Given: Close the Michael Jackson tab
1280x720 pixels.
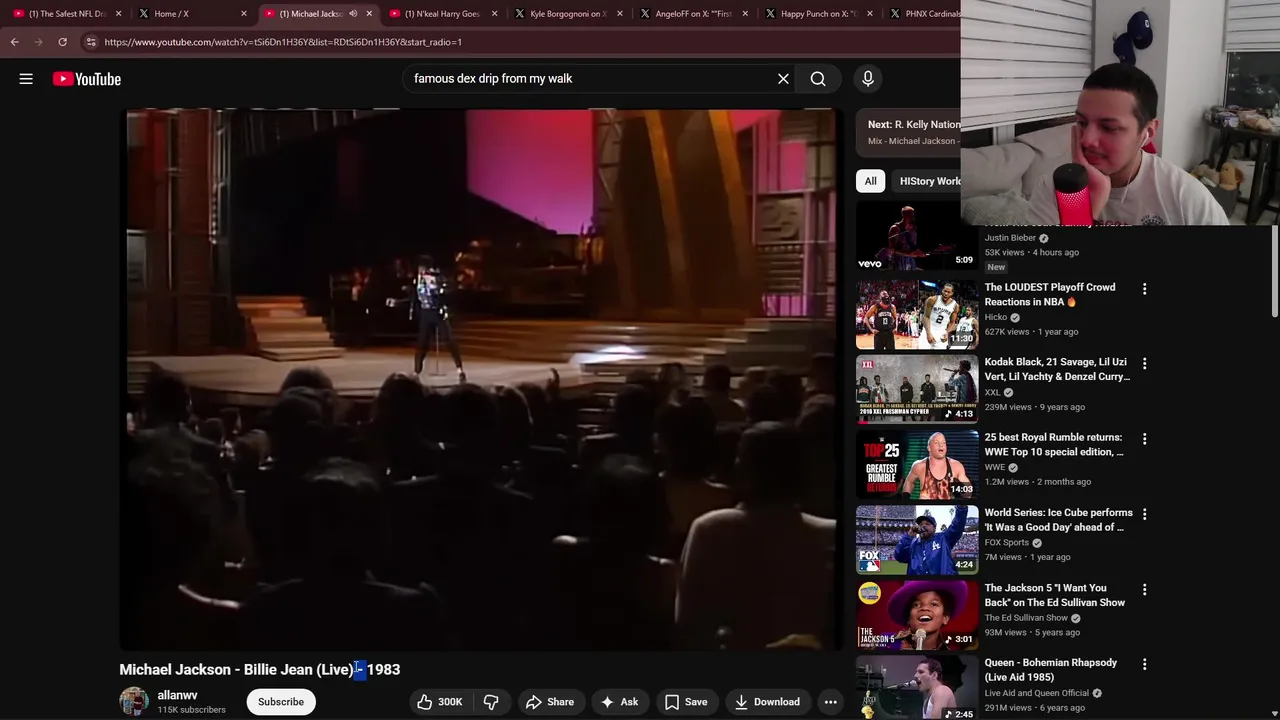Looking at the screenshot, I should [369, 14].
